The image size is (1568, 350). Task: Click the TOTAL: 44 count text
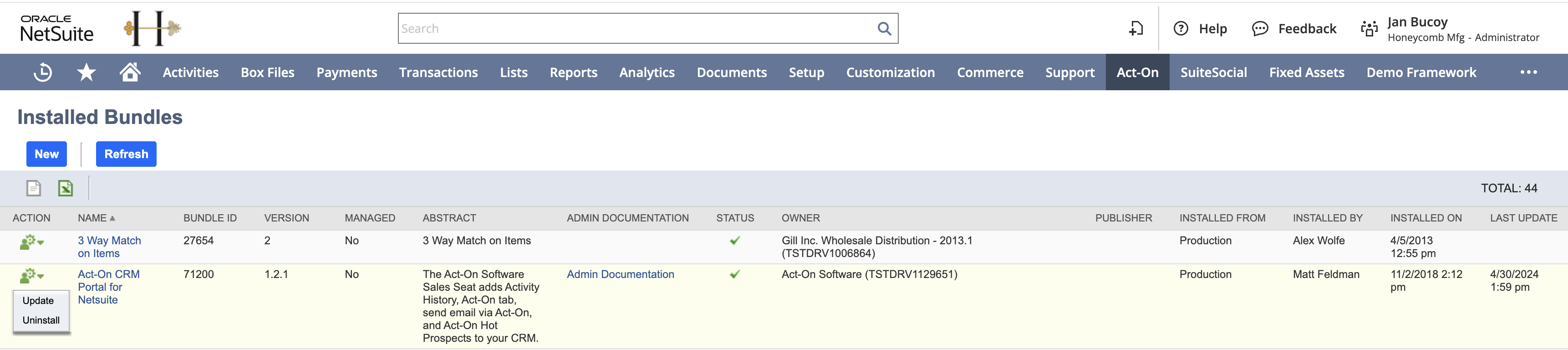click(x=1509, y=188)
